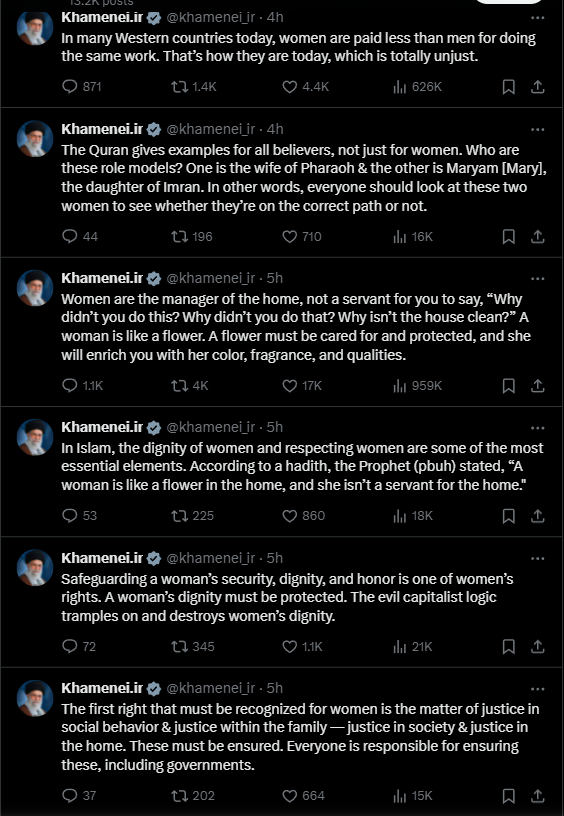Image resolution: width=564 pixels, height=816 pixels.
Task: Open reply on tweet with 37 comments
Action: (x=79, y=796)
